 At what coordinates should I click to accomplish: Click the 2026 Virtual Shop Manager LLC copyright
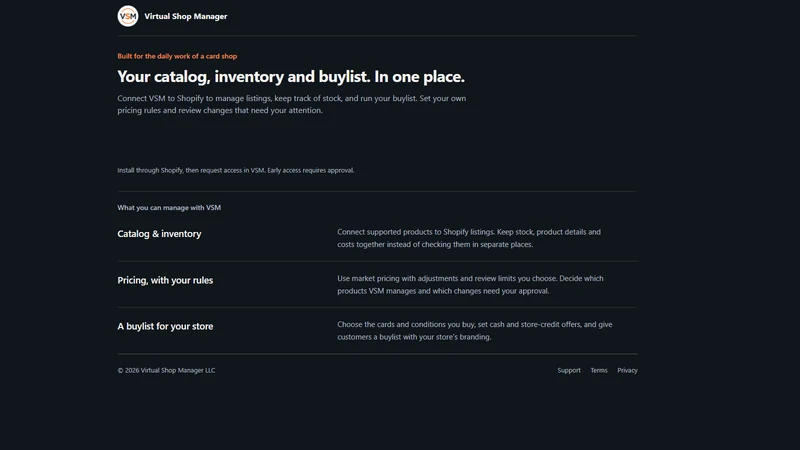click(x=166, y=370)
